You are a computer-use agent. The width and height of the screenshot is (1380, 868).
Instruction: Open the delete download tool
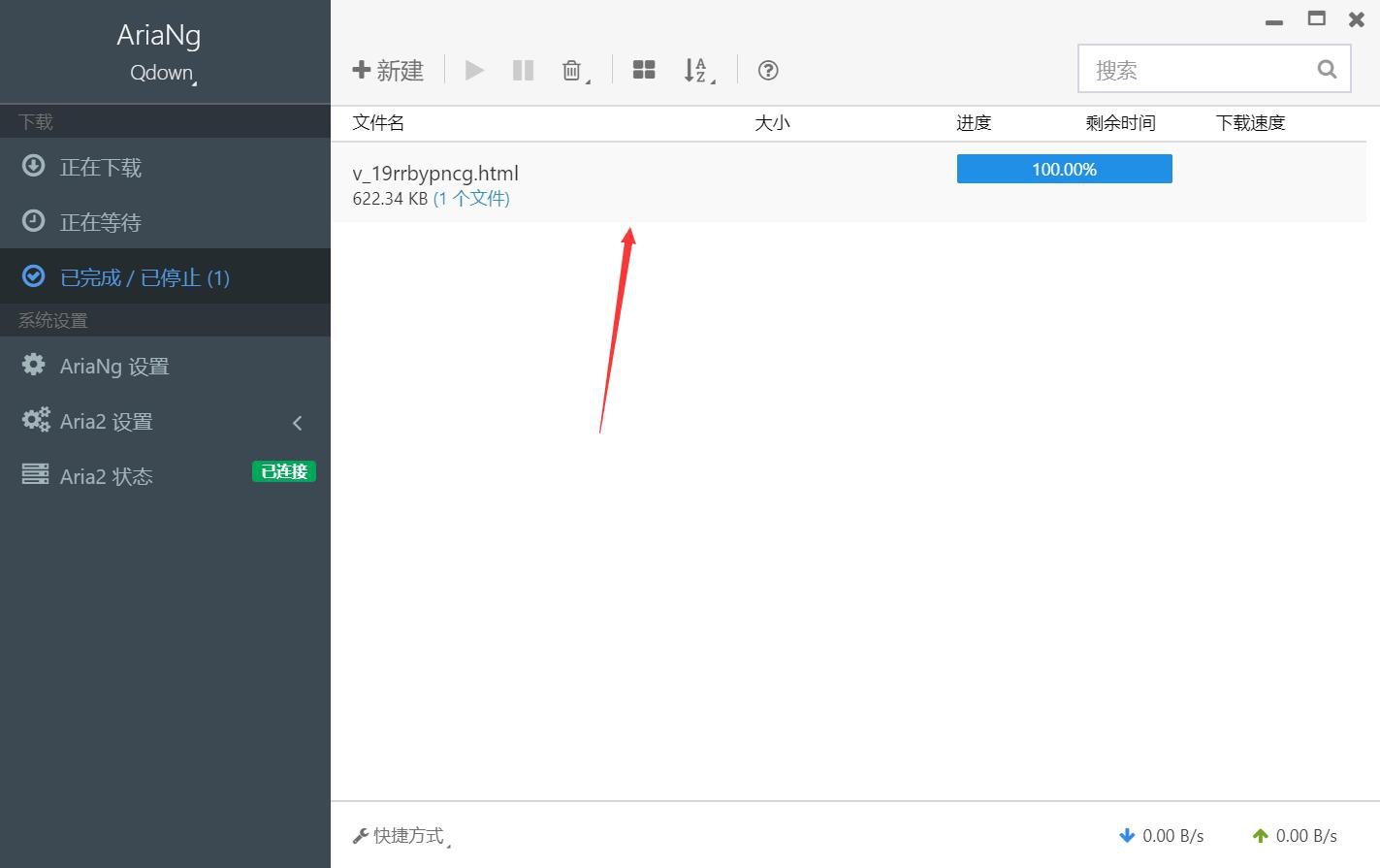click(570, 69)
